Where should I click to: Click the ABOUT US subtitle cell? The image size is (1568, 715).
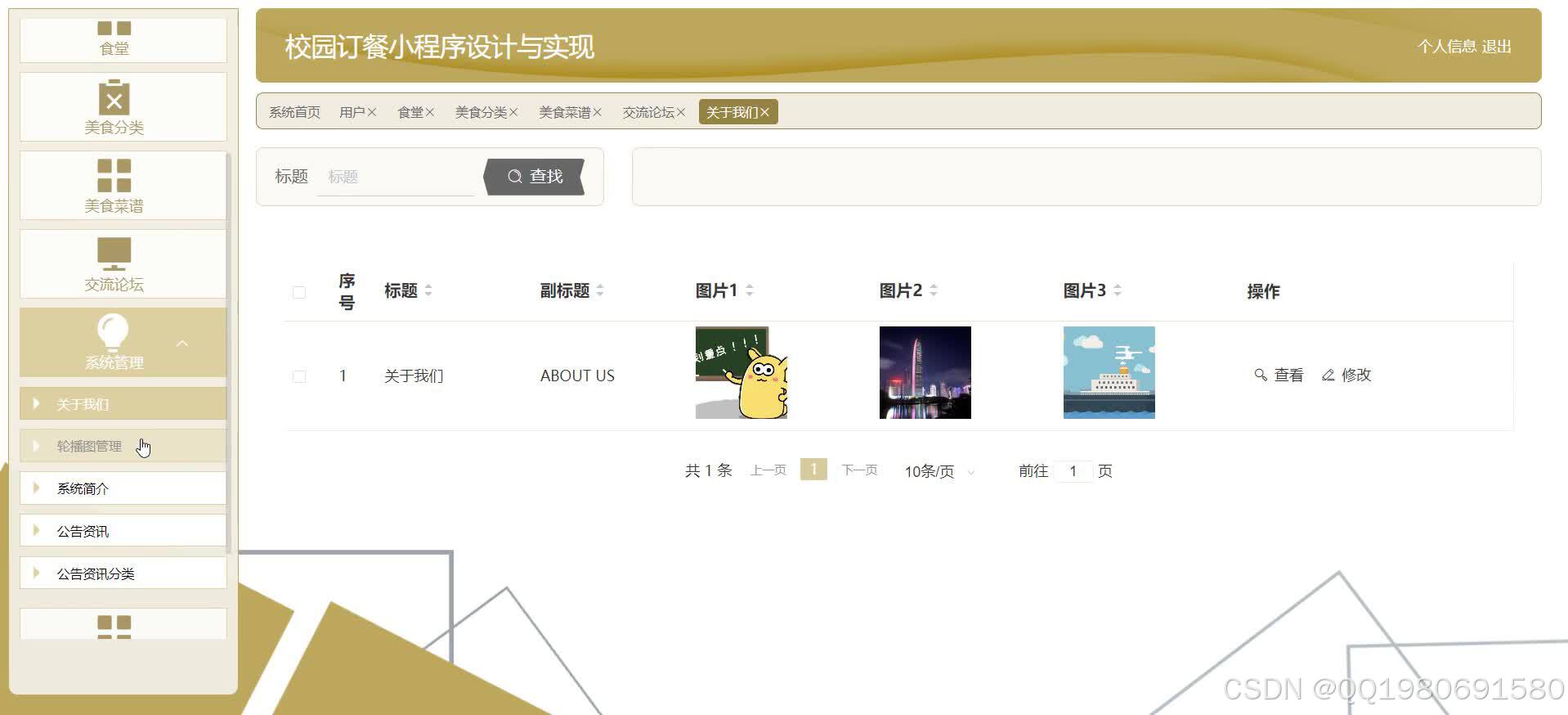(577, 376)
